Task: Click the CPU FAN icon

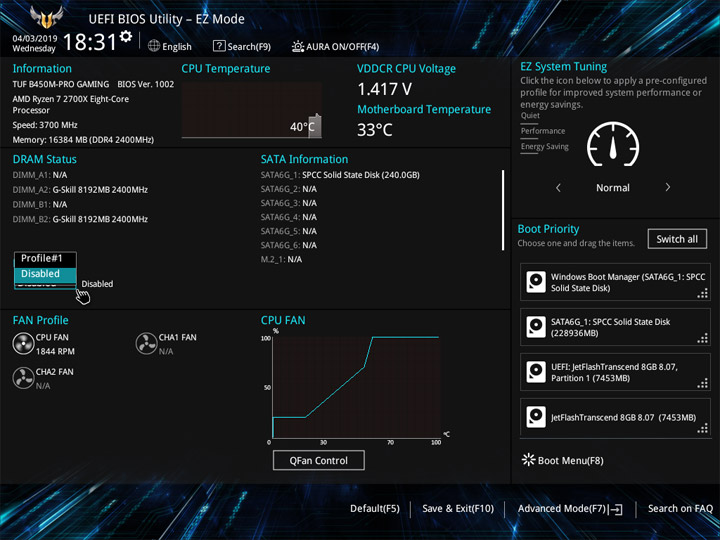Action: (x=23, y=343)
